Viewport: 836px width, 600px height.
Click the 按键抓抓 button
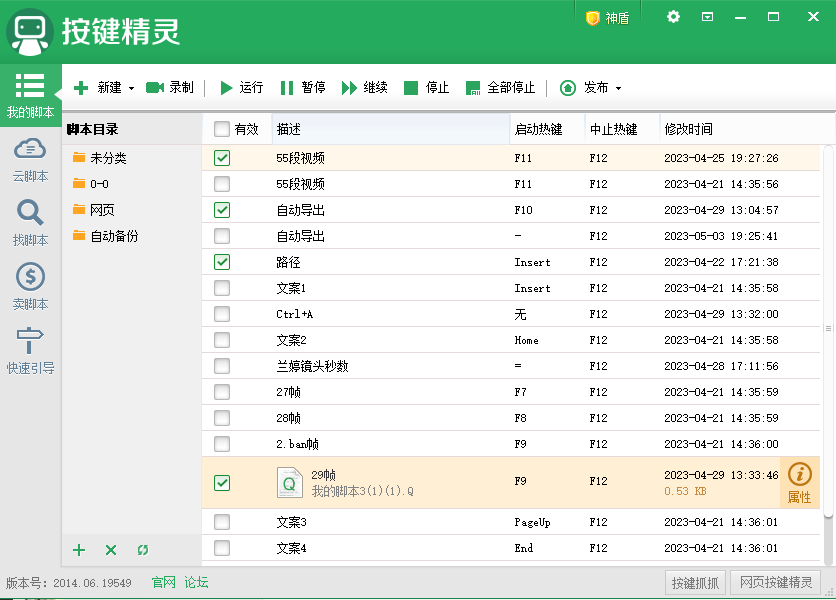695,582
